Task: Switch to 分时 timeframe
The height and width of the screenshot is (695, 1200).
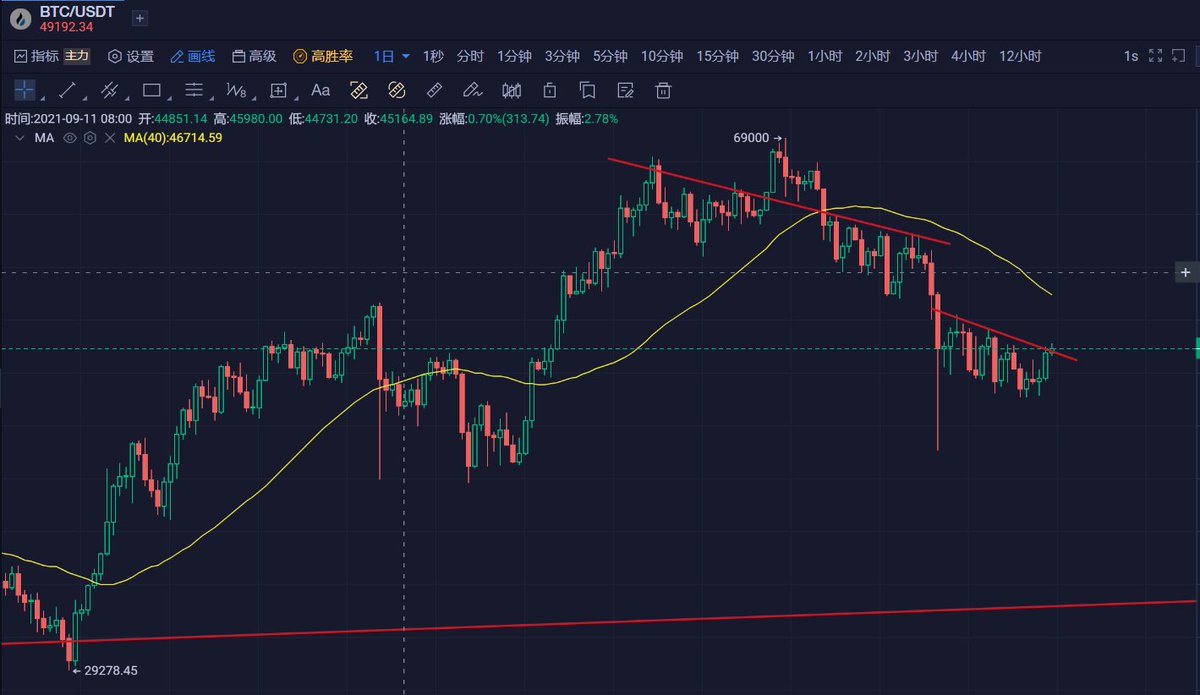Action: coord(470,56)
